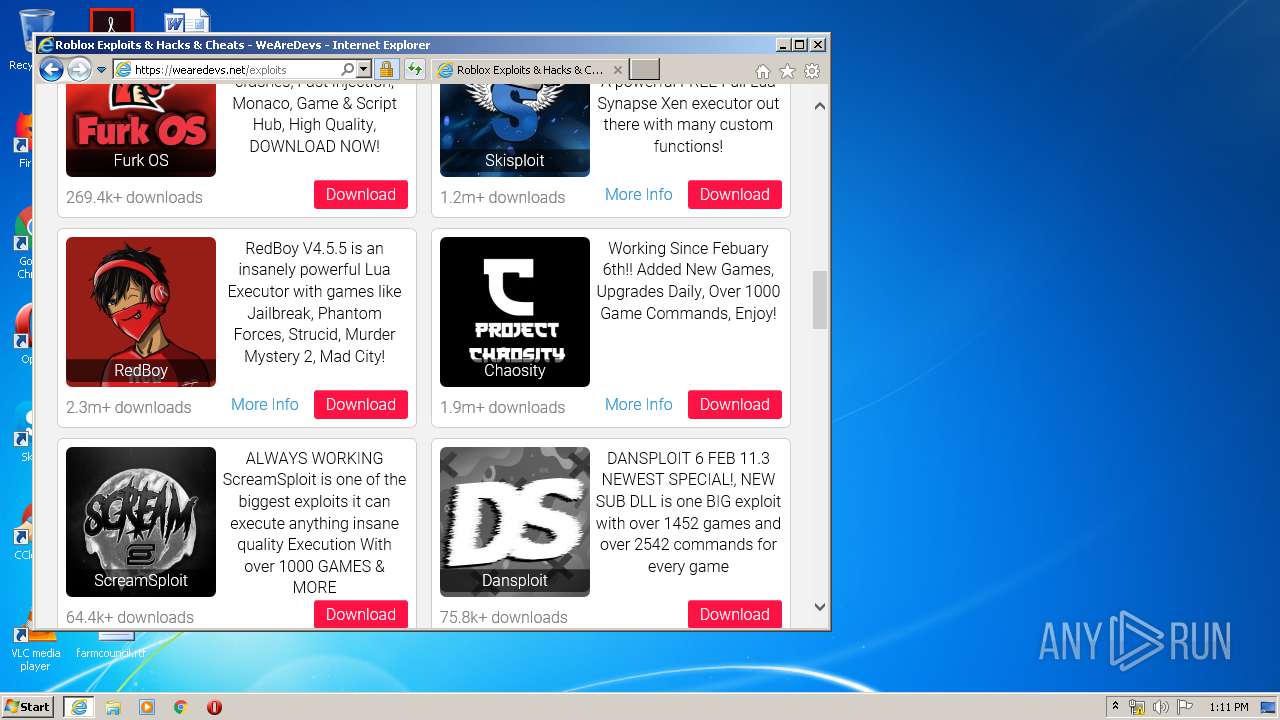Click the IE Forward arrow button

[79, 70]
